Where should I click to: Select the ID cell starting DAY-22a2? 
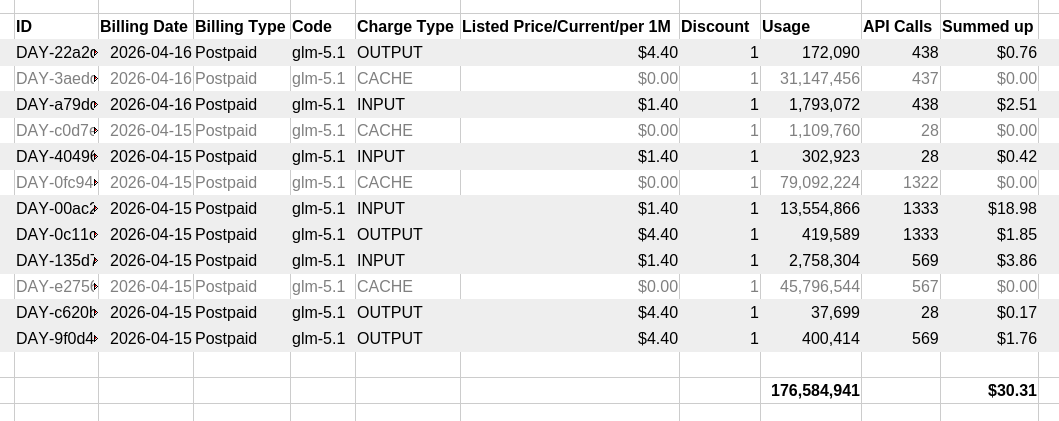coord(55,53)
